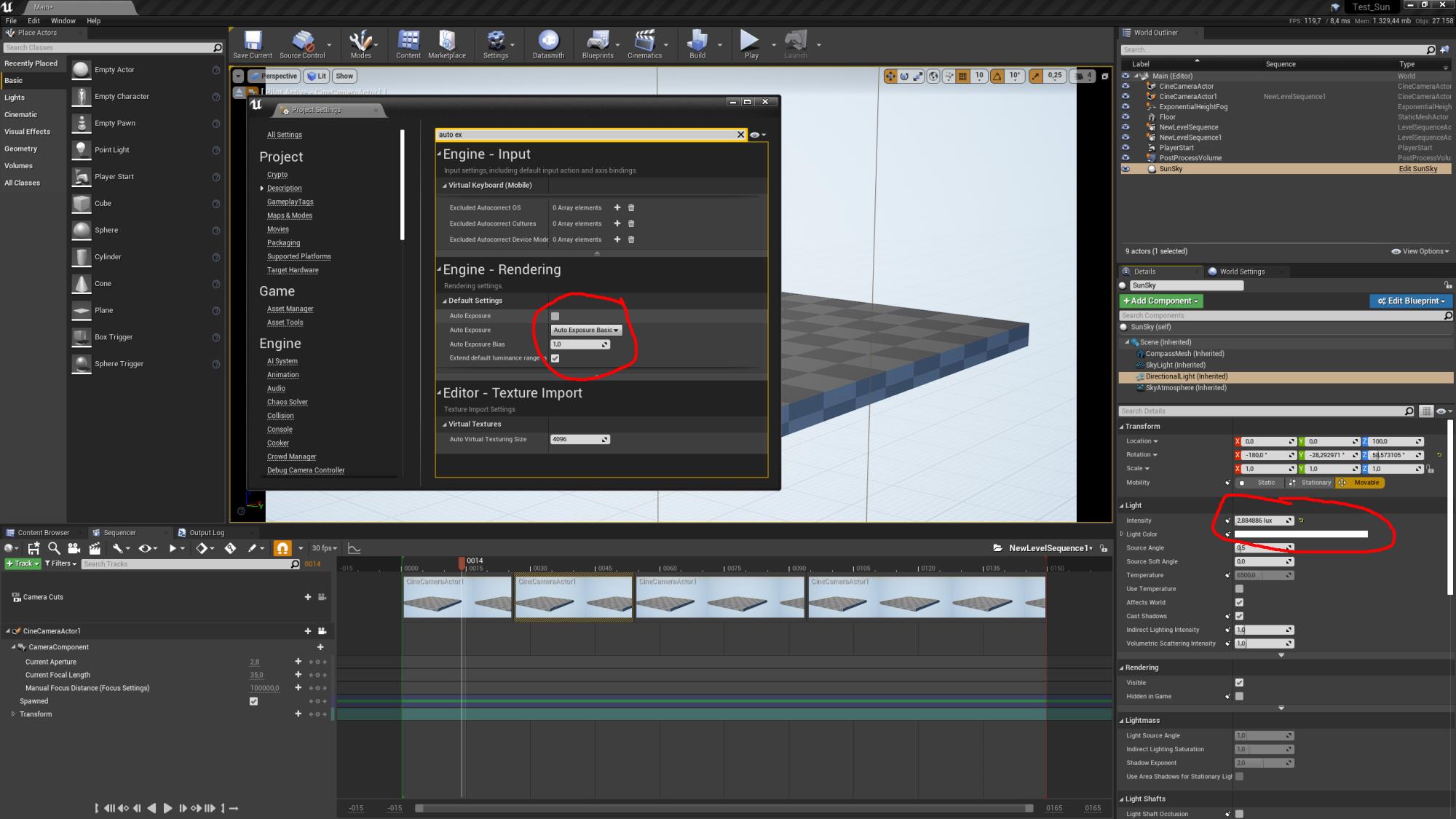1456x819 pixels.
Task: Switch to the Content Browser tab
Action: (x=43, y=533)
